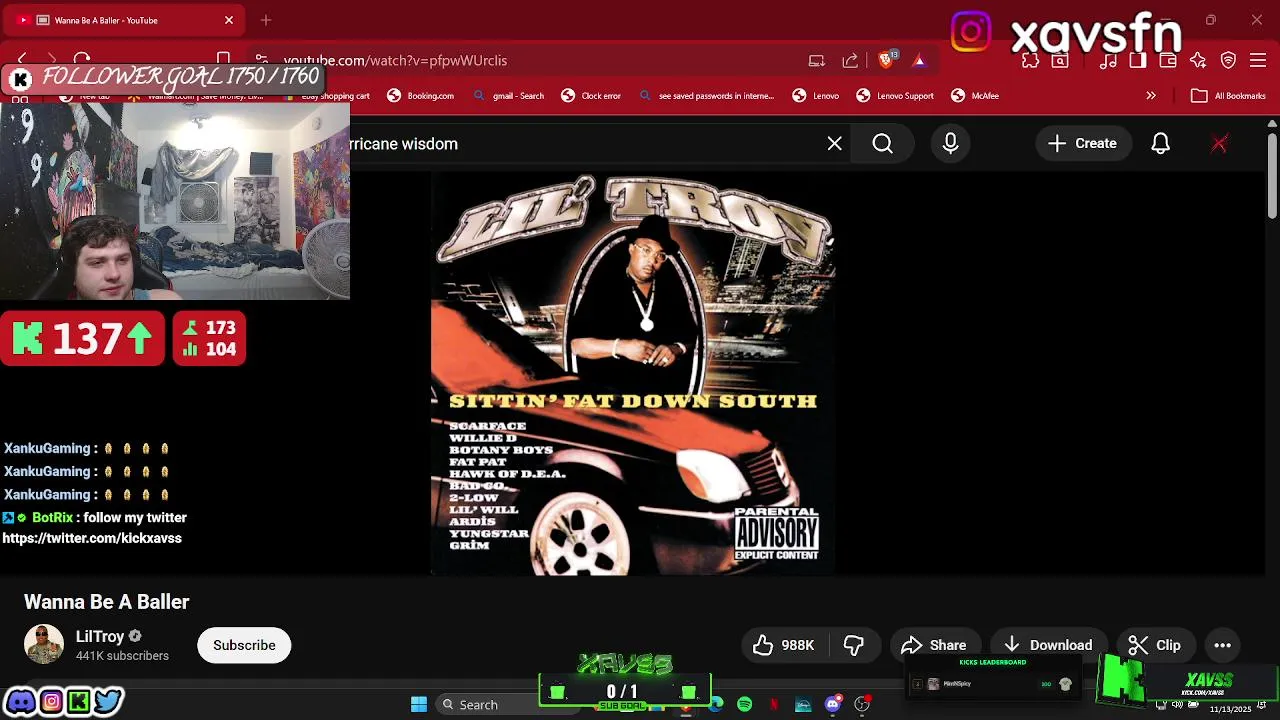Share the Wanna Be A Baller video
This screenshot has height=720, width=1280.
[934, 645]
